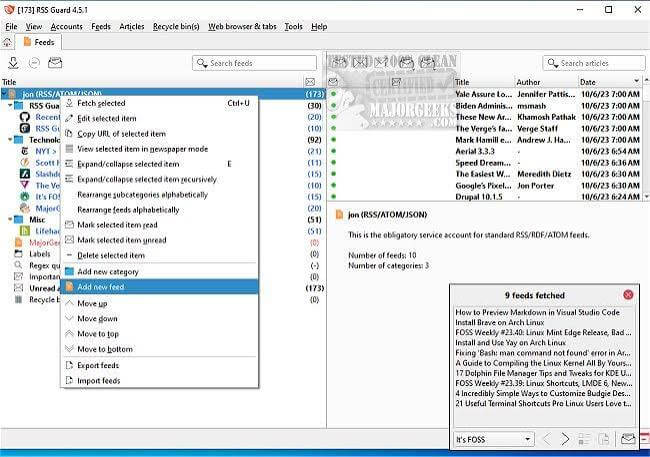Click the search icon in Search feeds box
The image size is (650, 457).
pos(202,63)
